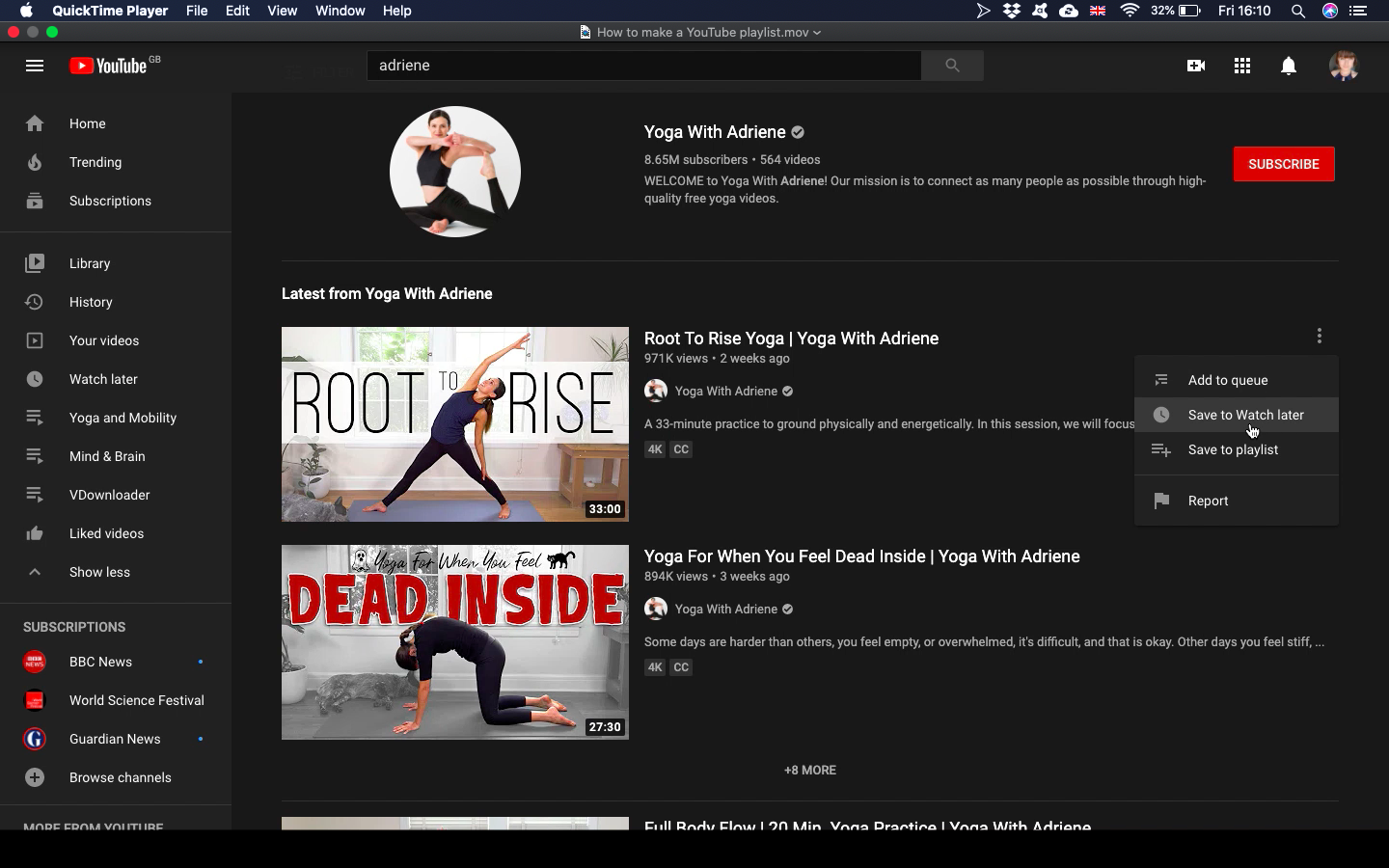
Task: Open the Apple menu
Action: click(26, 11)
